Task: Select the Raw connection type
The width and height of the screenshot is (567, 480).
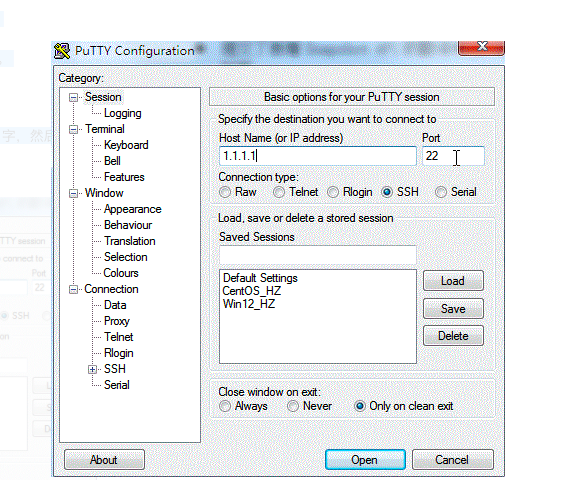Action: [x=225, y=192]
